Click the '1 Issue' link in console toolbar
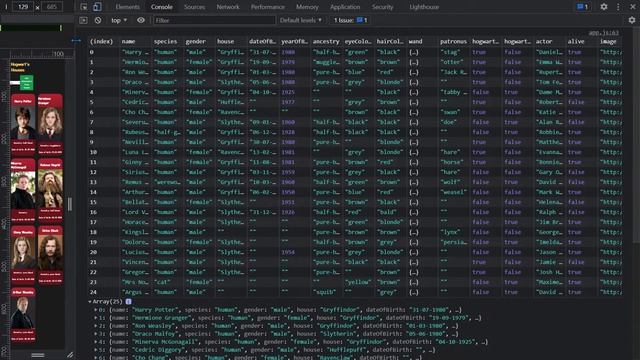 pyautogui.click(x=351, y=20)
